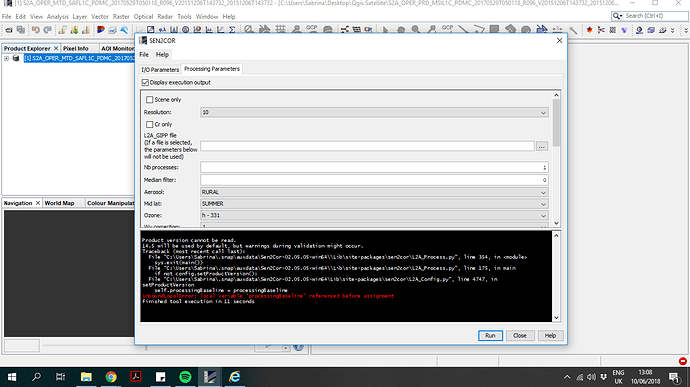Click the L2A_GIPP file path field
Screen dimensions: 690x387
tap(367, 146)
